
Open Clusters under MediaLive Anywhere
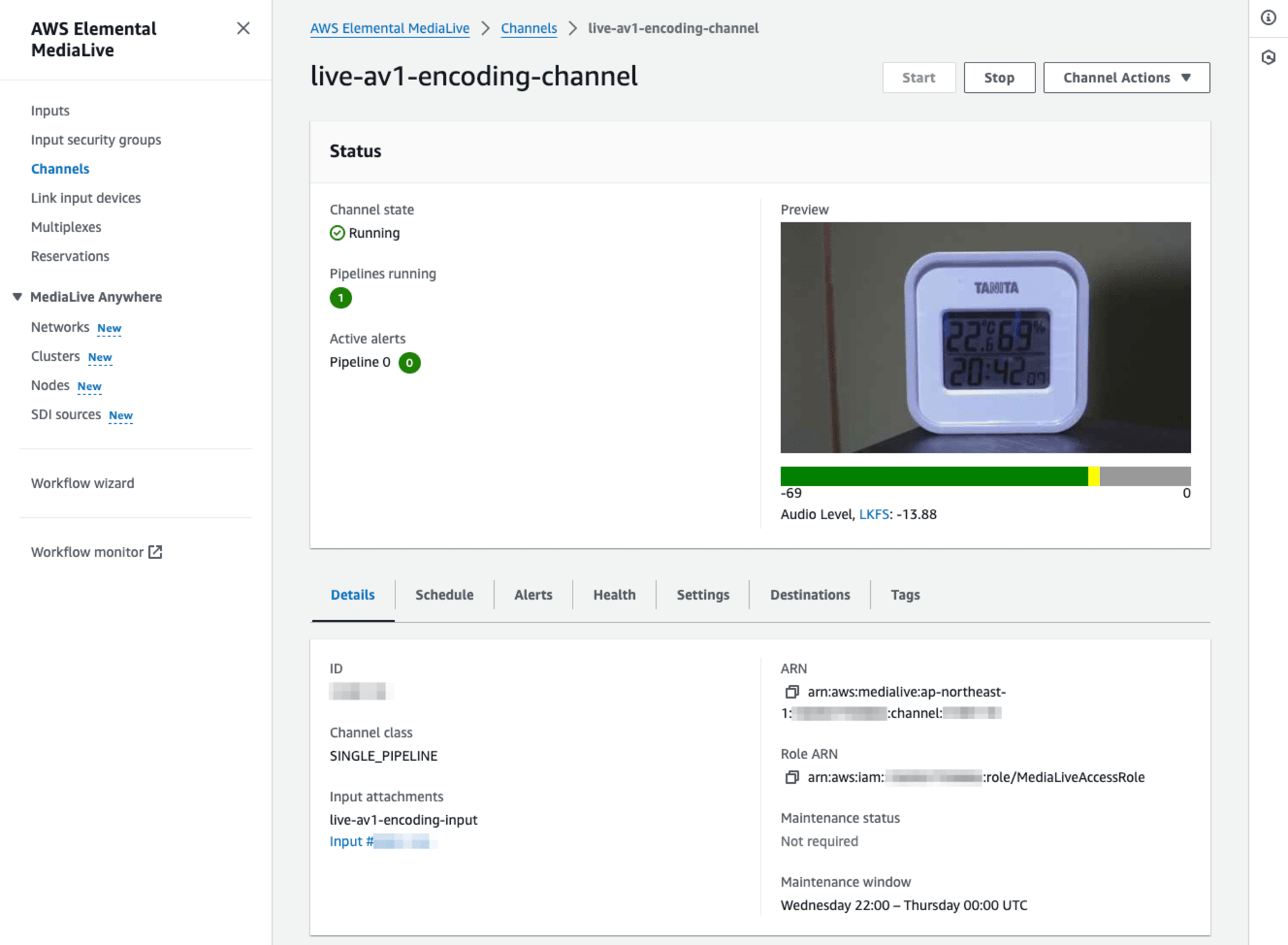click(x=55, y=356)
